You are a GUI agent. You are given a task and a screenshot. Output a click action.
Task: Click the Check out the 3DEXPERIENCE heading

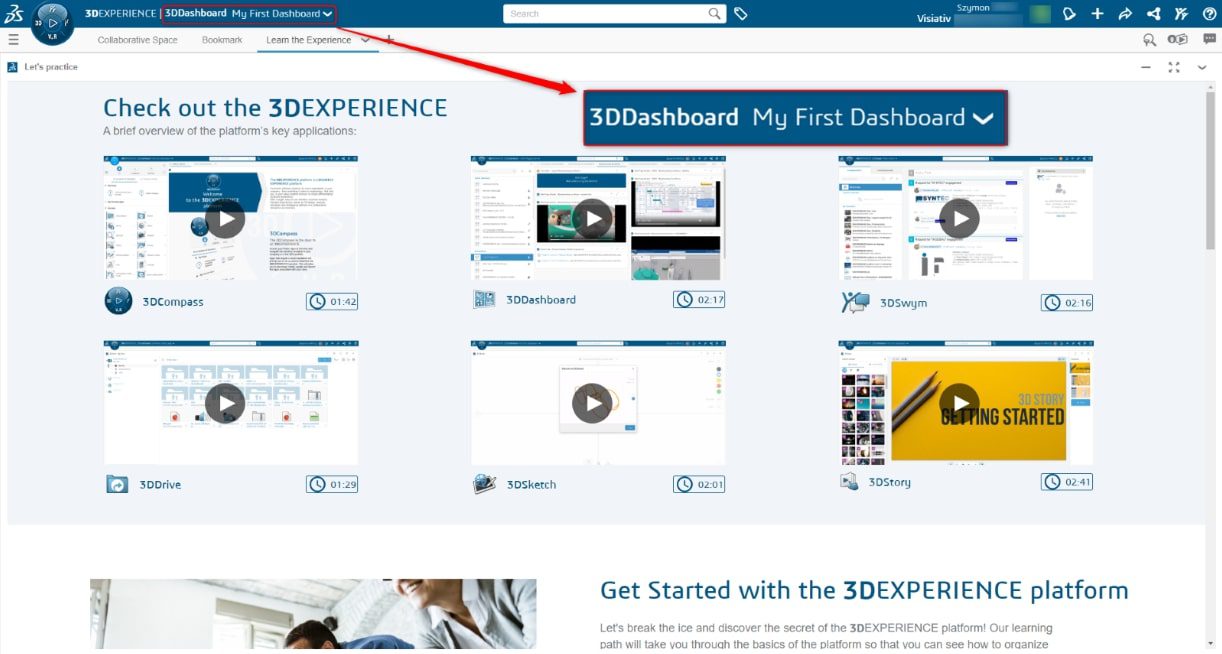[275, 108]
